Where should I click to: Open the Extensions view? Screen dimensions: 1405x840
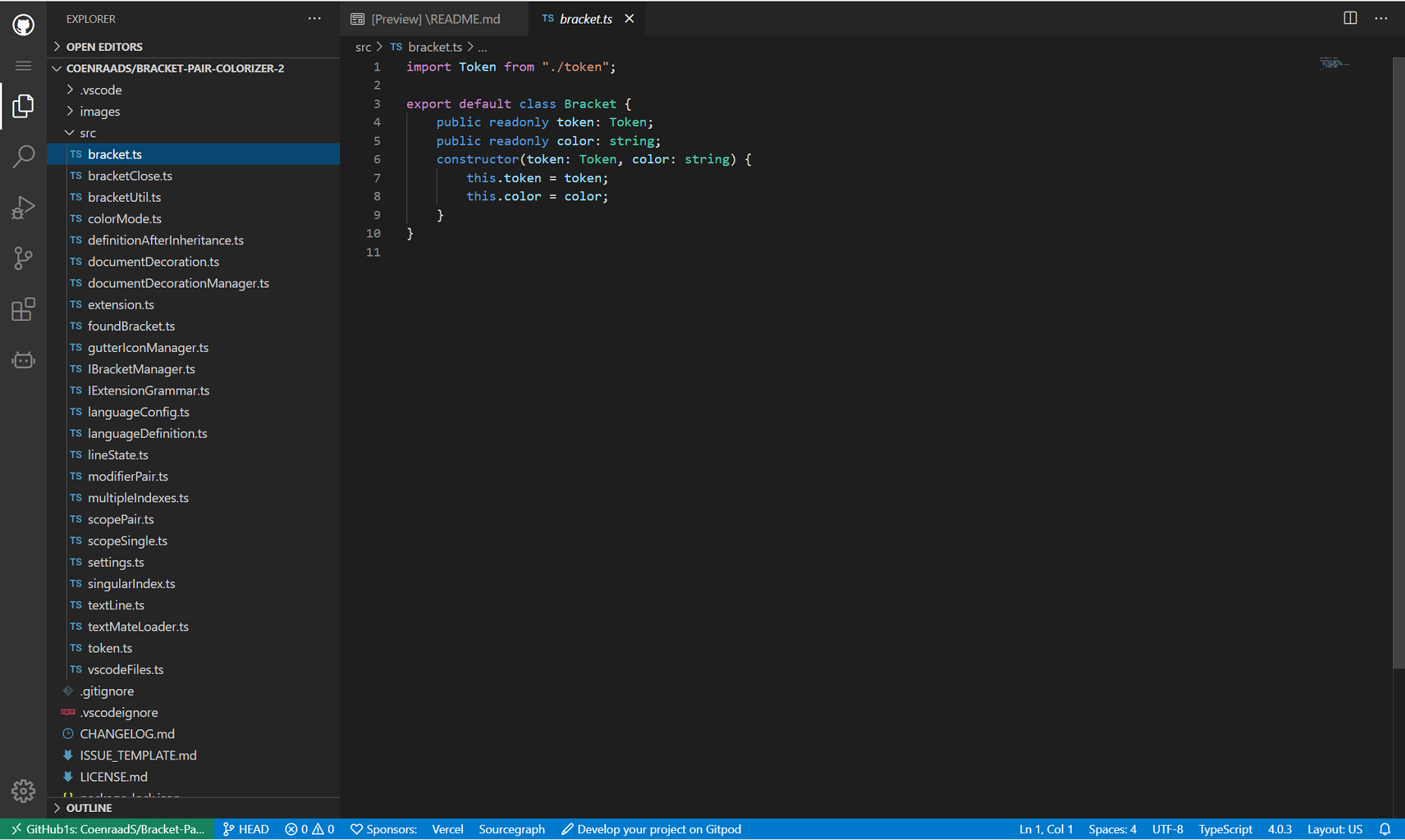(x=24, y=309)
